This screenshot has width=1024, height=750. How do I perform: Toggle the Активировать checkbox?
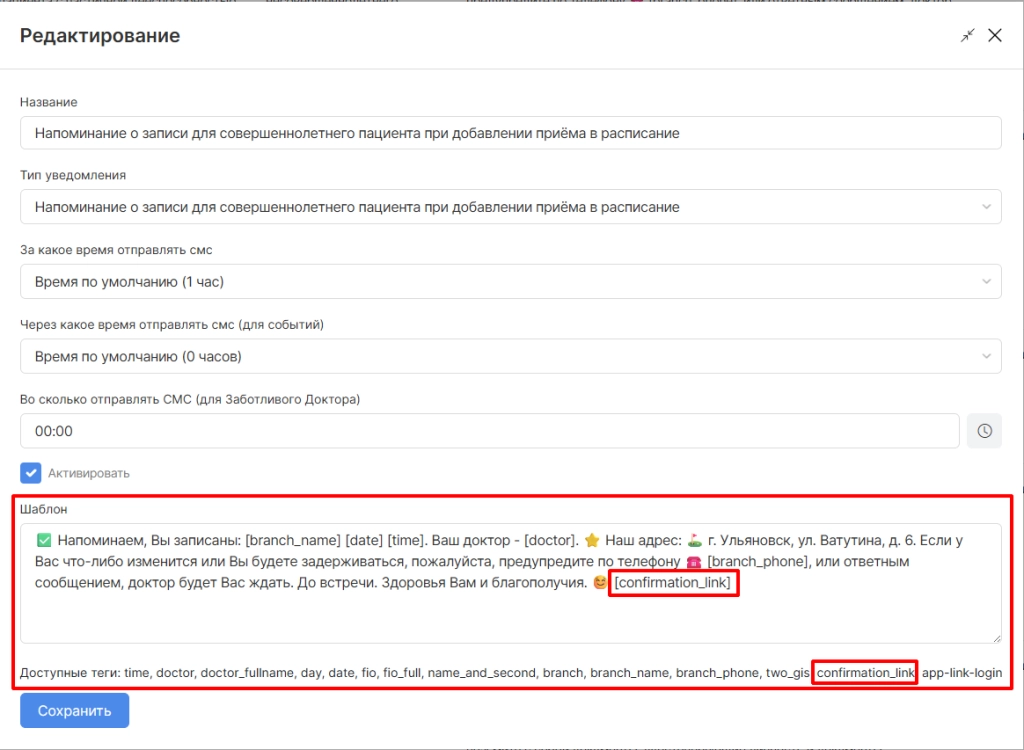click(31, 473)
